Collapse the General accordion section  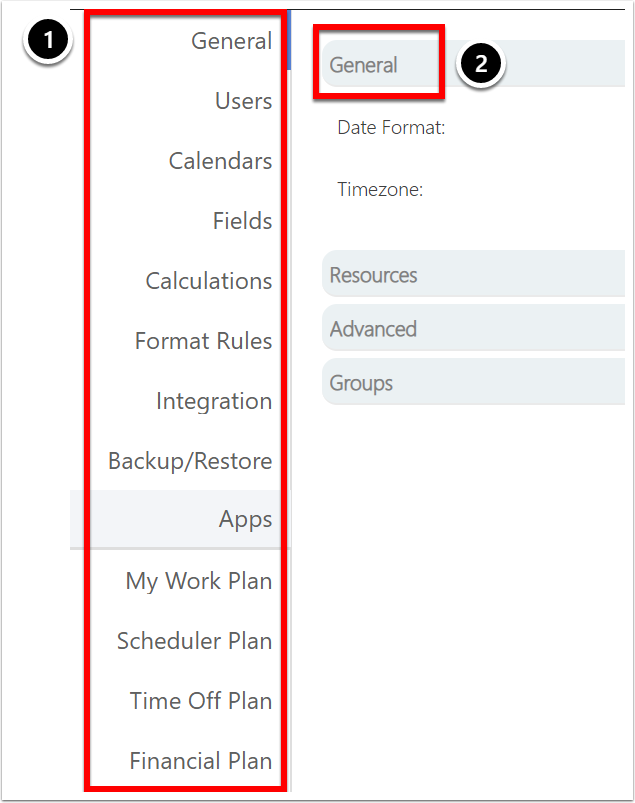473,64
